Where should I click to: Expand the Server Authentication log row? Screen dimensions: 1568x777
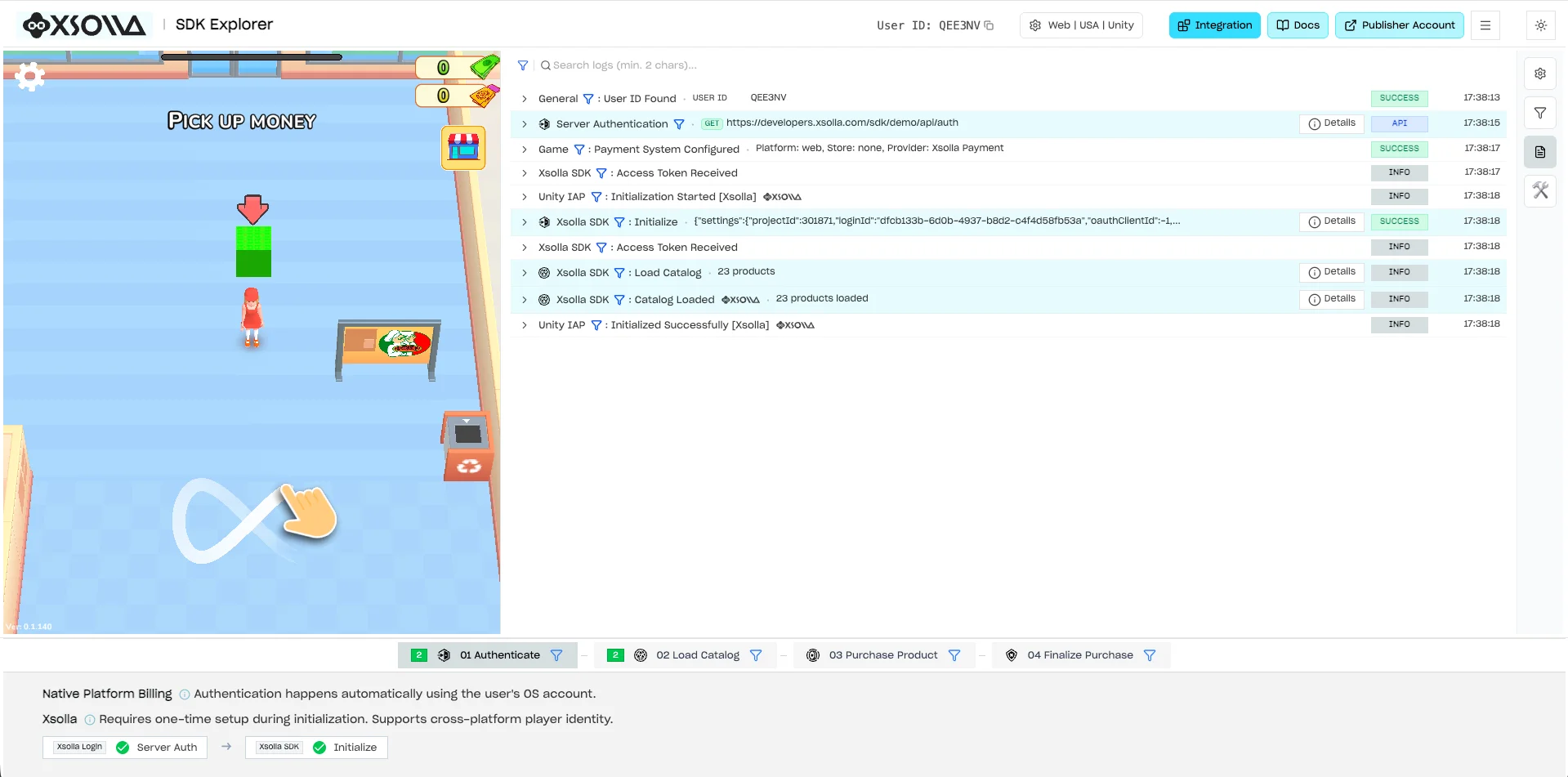(x=525, y=124)
